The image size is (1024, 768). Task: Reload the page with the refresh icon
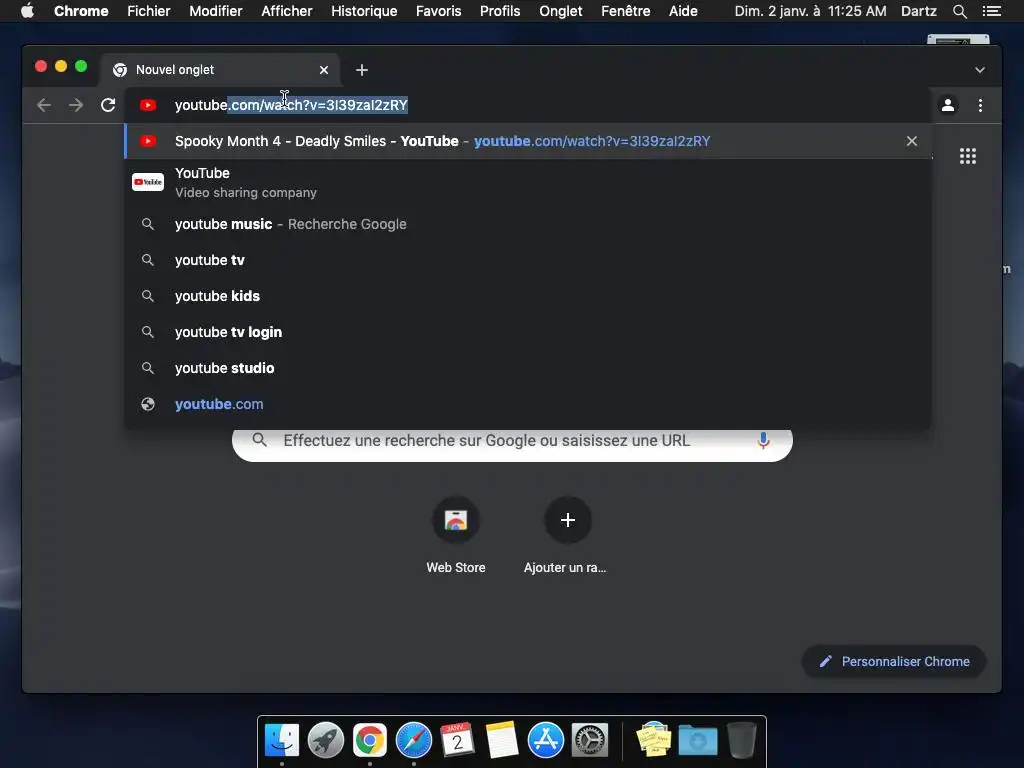coord(108,105)
